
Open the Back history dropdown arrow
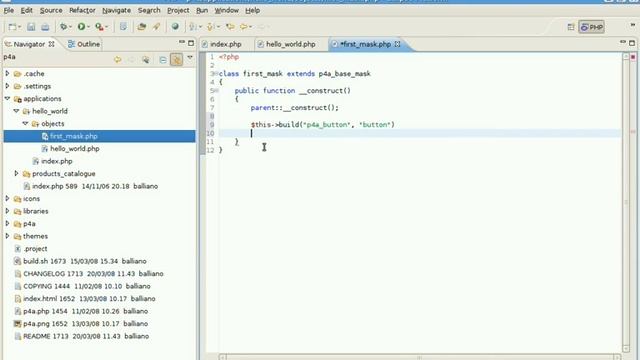click(251, 27)
